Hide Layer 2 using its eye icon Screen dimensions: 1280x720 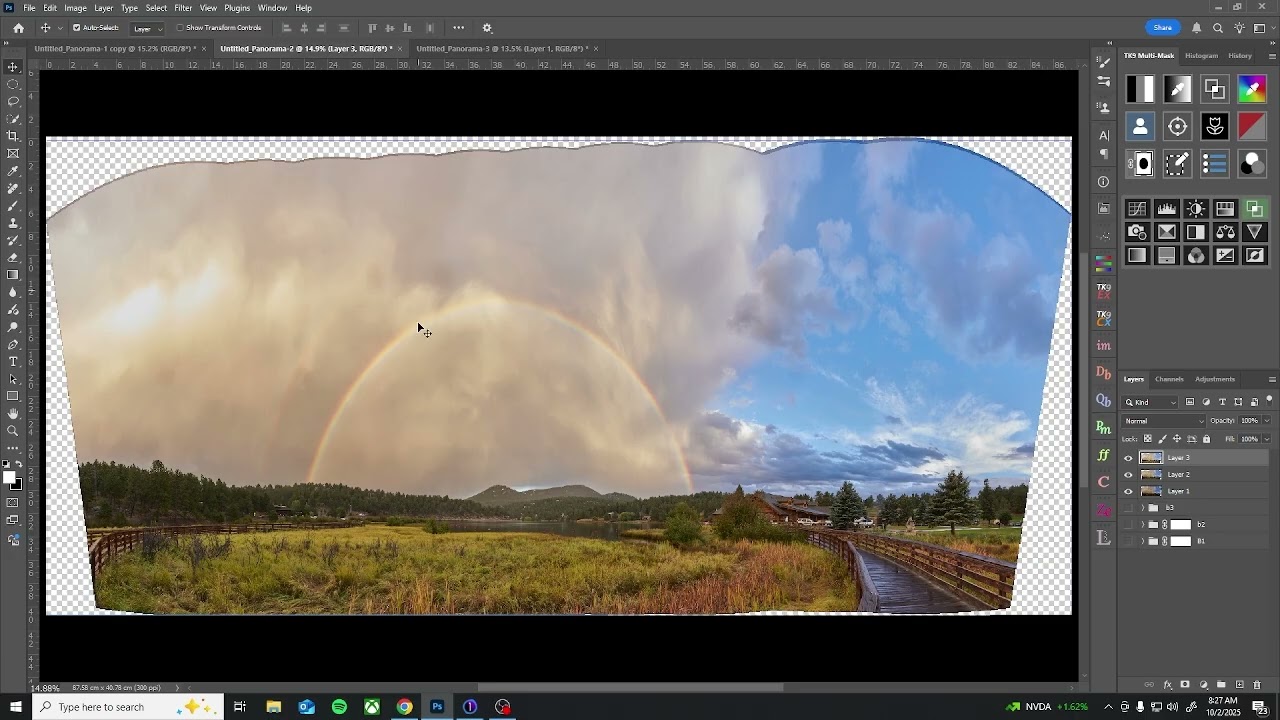(x=1129, y=475)
